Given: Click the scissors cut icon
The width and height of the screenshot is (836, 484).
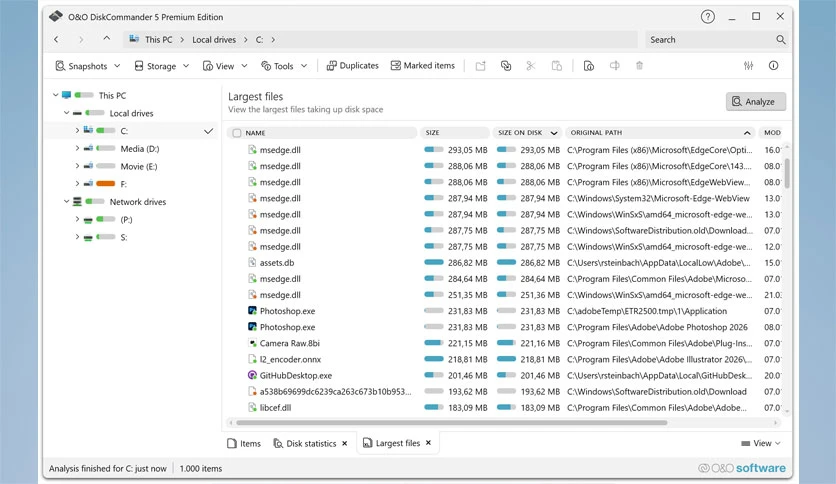Looking at the screenshot, I should pyautogui.click(x=530, y=66).
